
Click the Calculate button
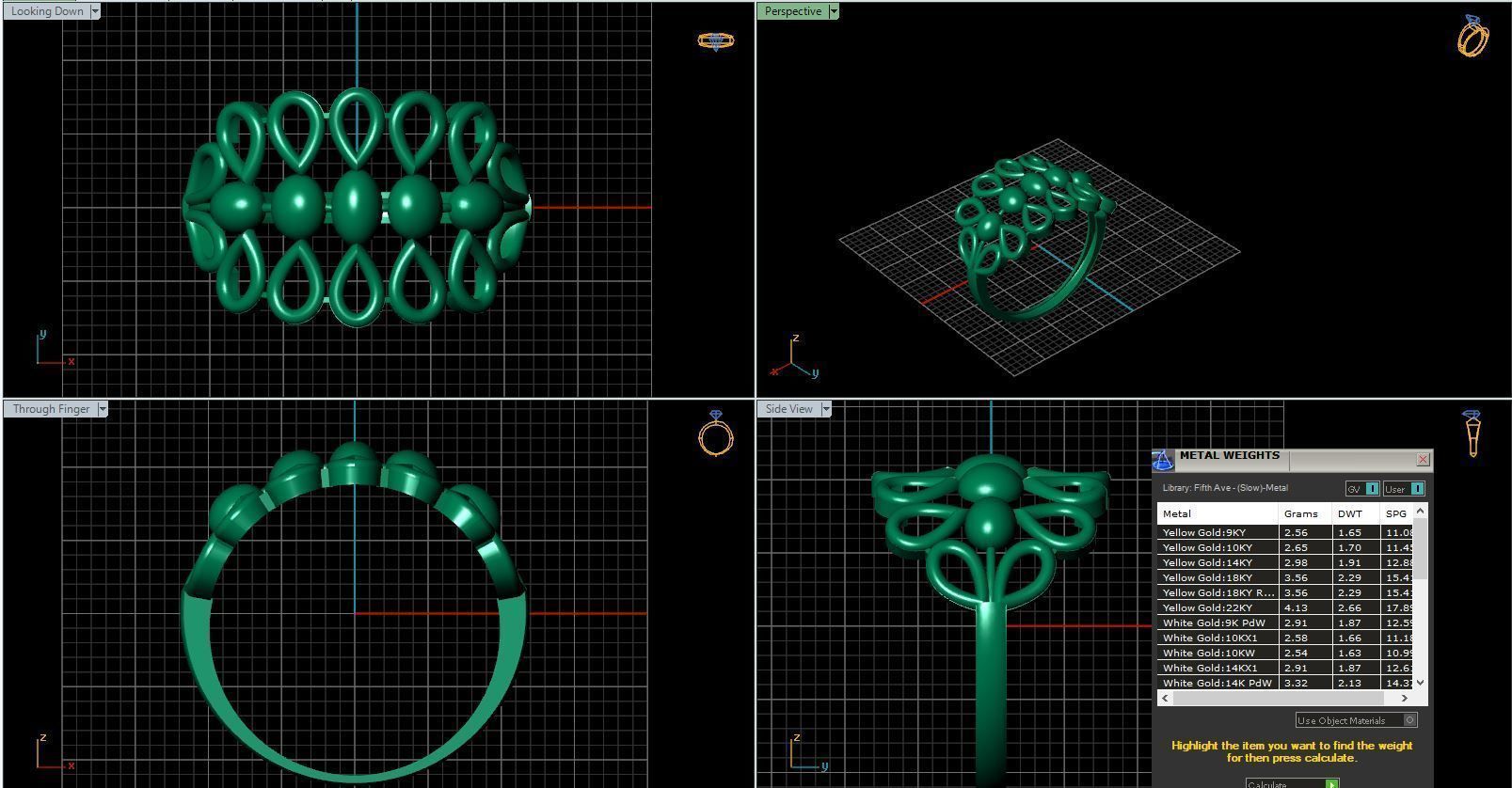tap(1292, 784)
